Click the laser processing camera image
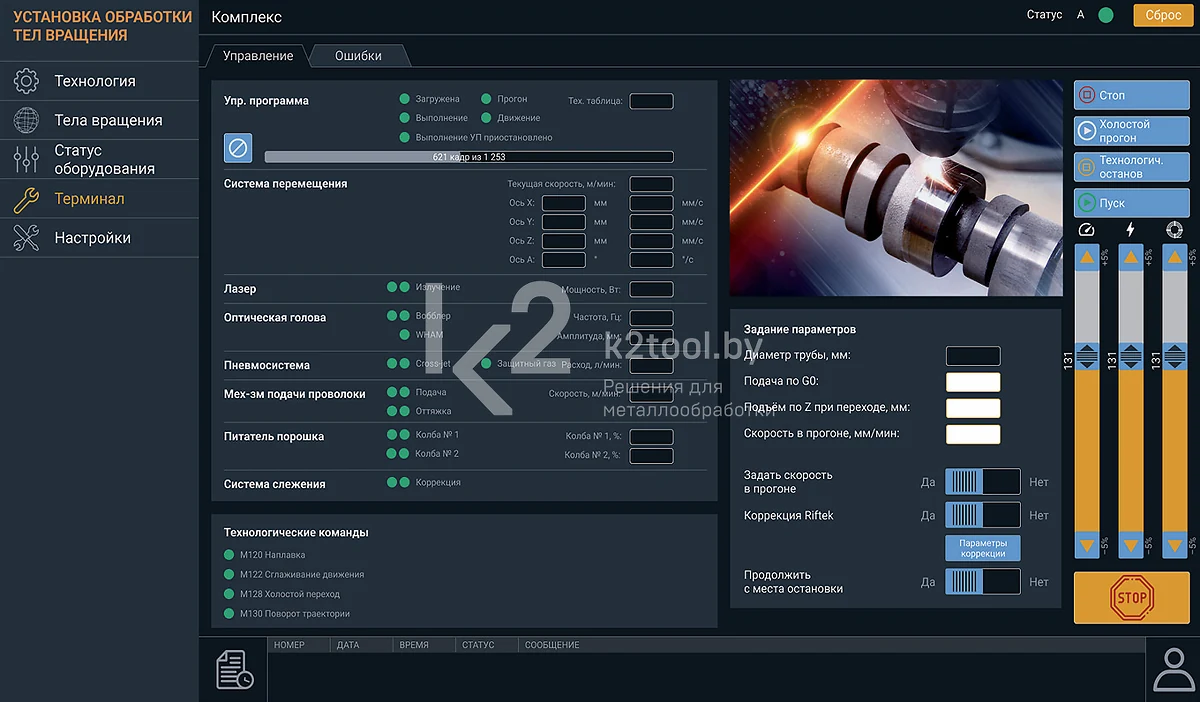The image size is (1200, 702). [896, 188]
